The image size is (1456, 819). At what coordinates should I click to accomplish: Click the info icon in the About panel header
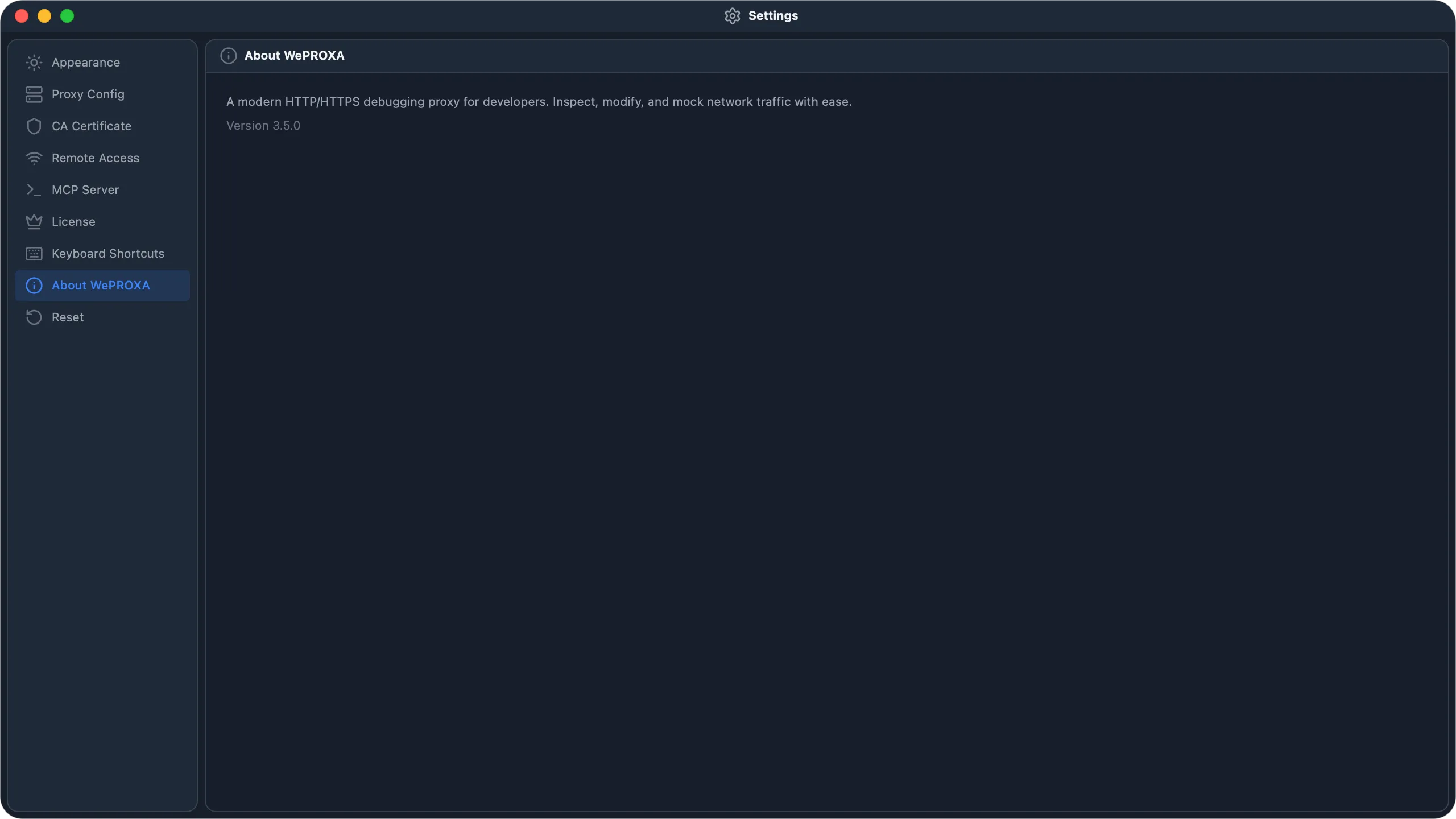[229, 56]
